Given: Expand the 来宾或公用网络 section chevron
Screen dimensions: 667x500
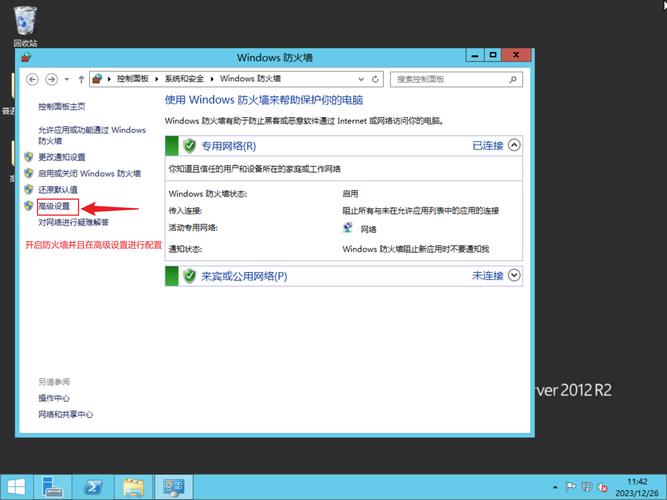Looking at the screenshot, I should (x=514, y=275).
